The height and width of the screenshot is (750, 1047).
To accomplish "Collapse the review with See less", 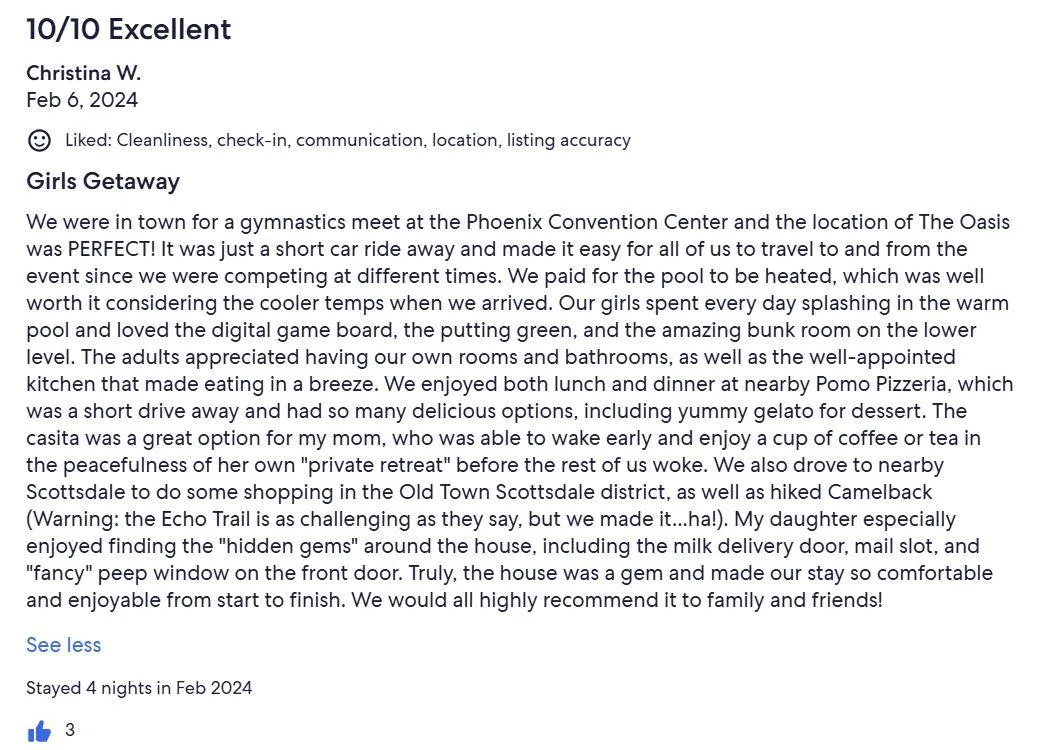I will click(63, 645).
